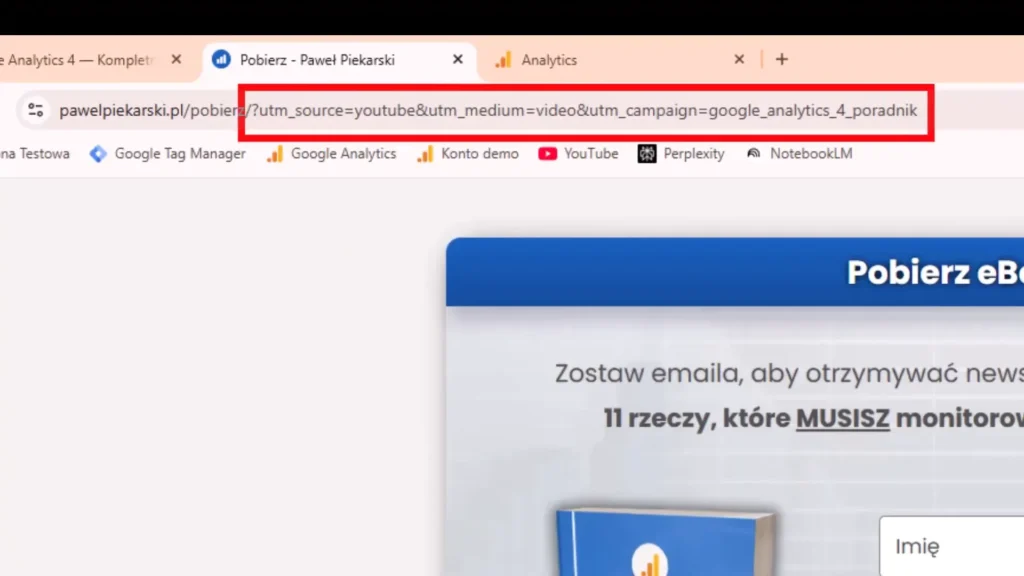
Task: Click the Google Tag Manager bookmark icon
Action: pyautogui.click(x=98, y=154)
